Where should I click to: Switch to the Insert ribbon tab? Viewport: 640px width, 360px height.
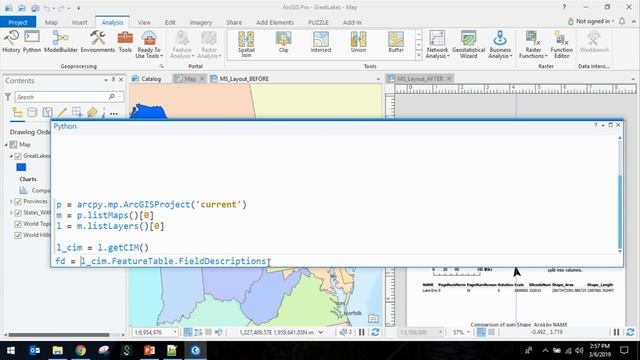[x=80, y=22]
